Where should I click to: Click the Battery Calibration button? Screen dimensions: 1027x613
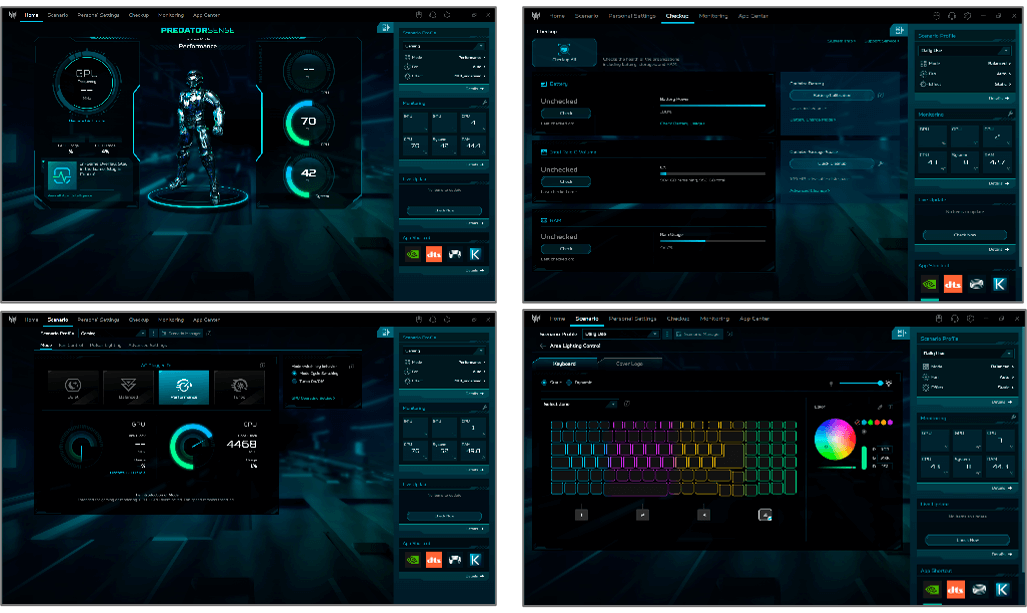pyautogui.click(x=832, y=96)
